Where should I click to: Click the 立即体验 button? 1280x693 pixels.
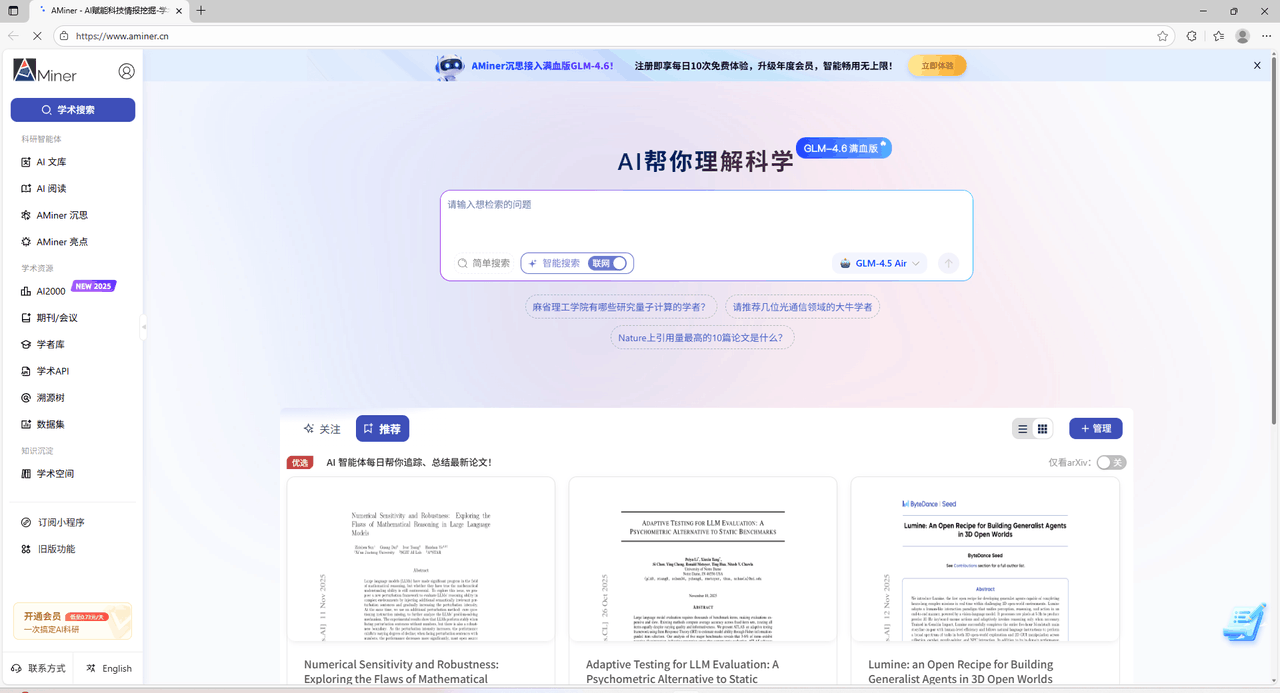coord(937,66)
